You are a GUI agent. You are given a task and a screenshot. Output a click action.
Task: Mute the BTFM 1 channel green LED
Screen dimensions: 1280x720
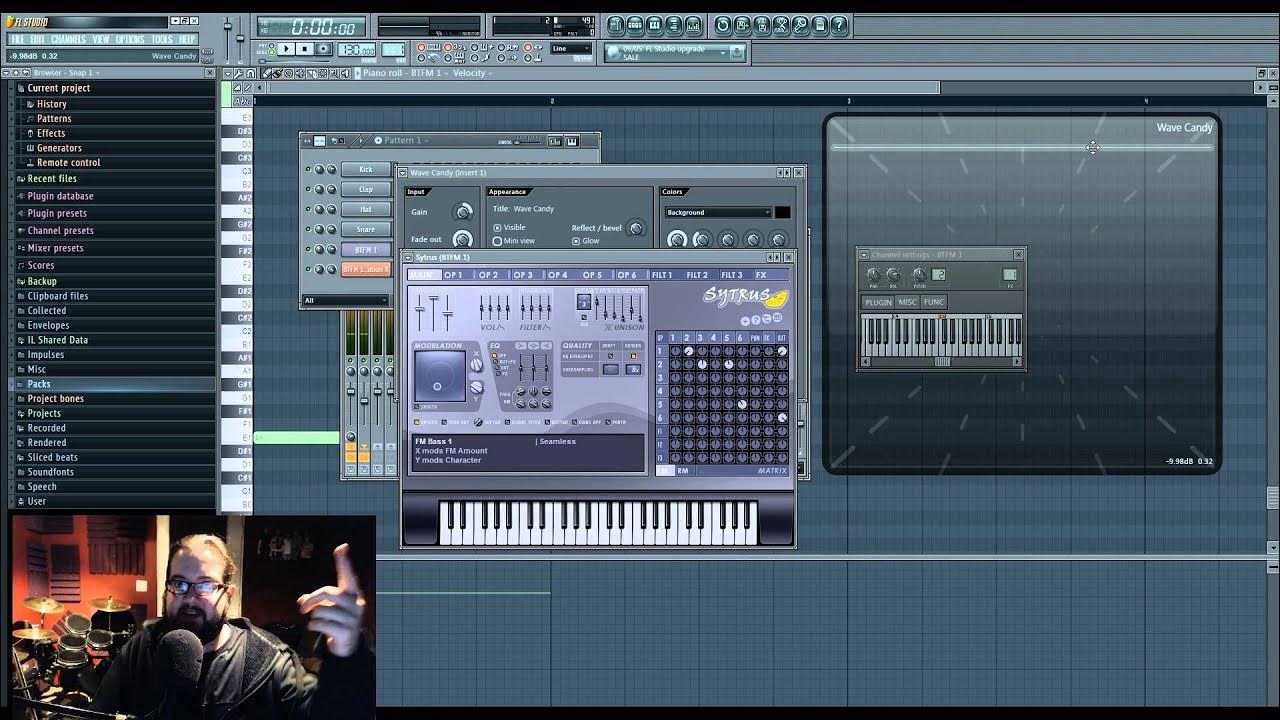point(308,249)
